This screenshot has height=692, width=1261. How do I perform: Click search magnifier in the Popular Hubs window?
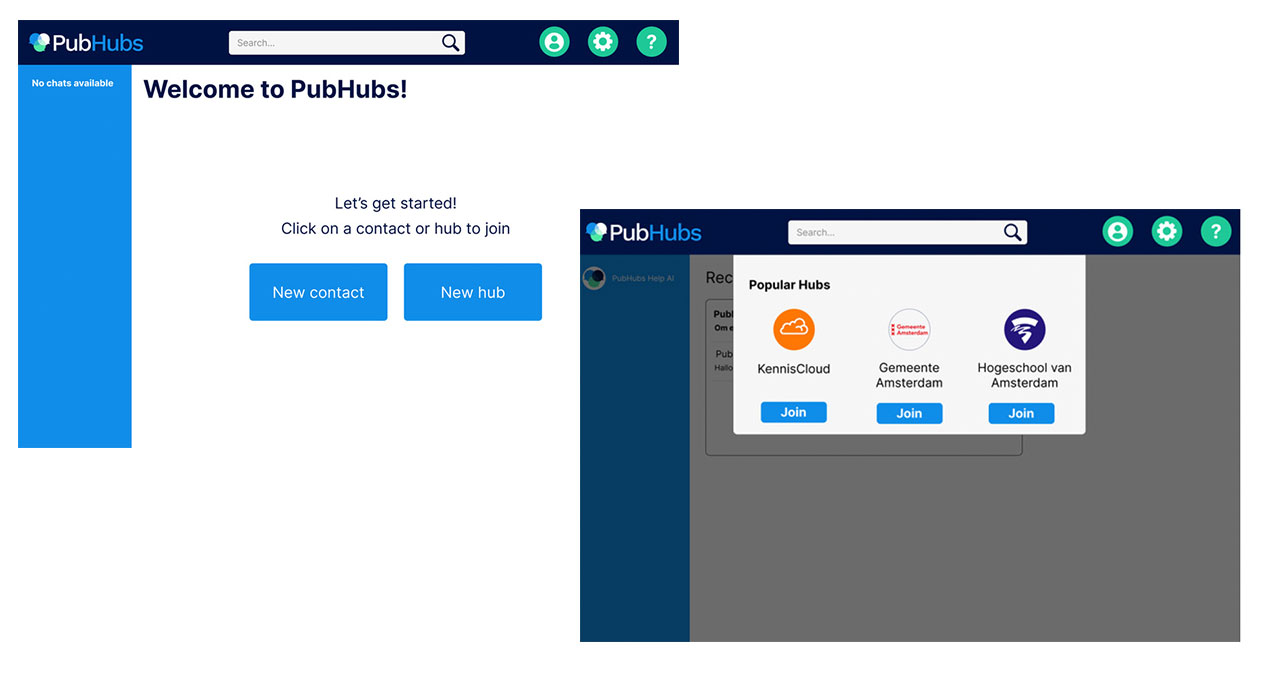(1013, 233)
